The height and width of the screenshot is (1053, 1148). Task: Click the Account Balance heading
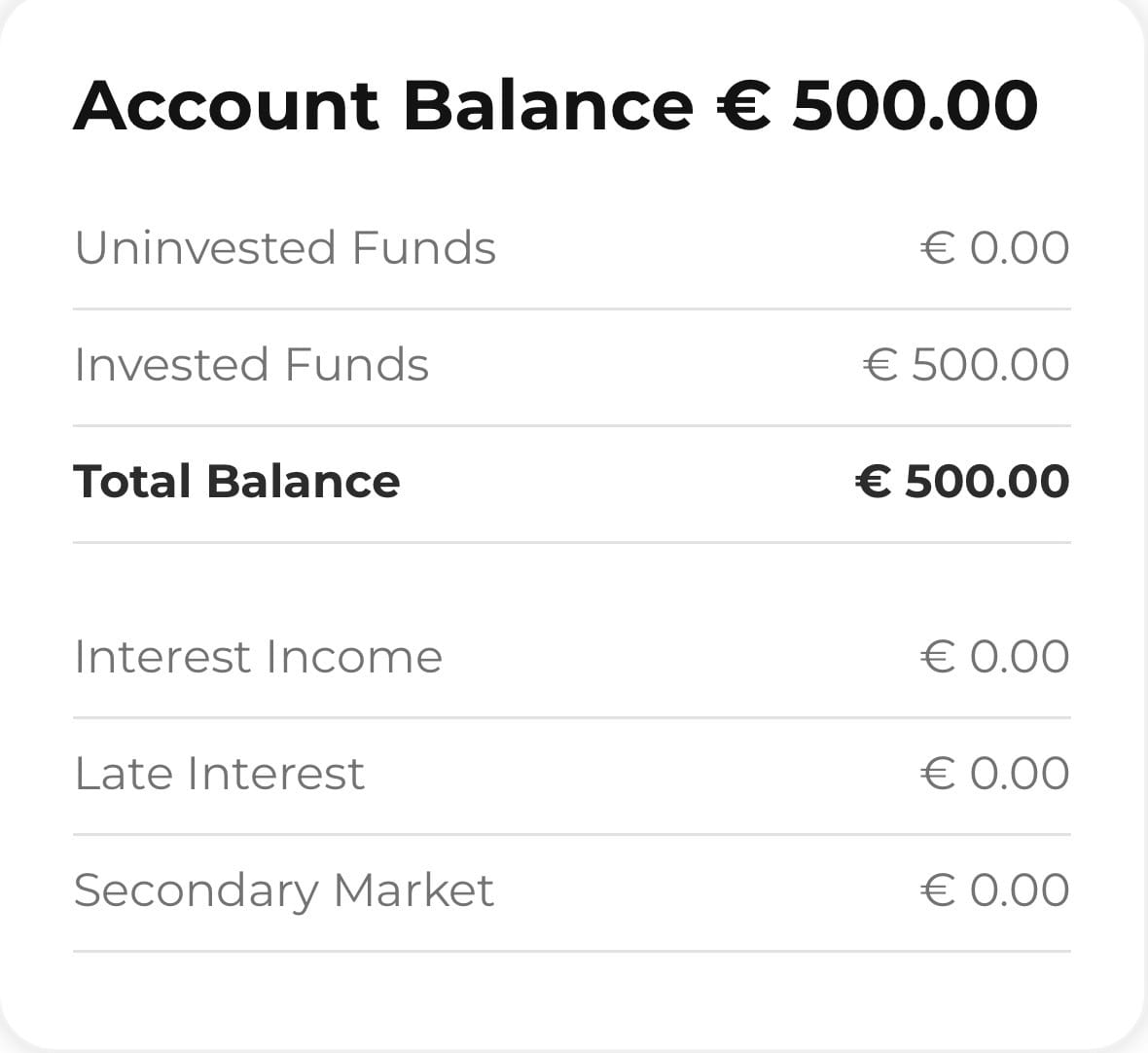[383, 106]
